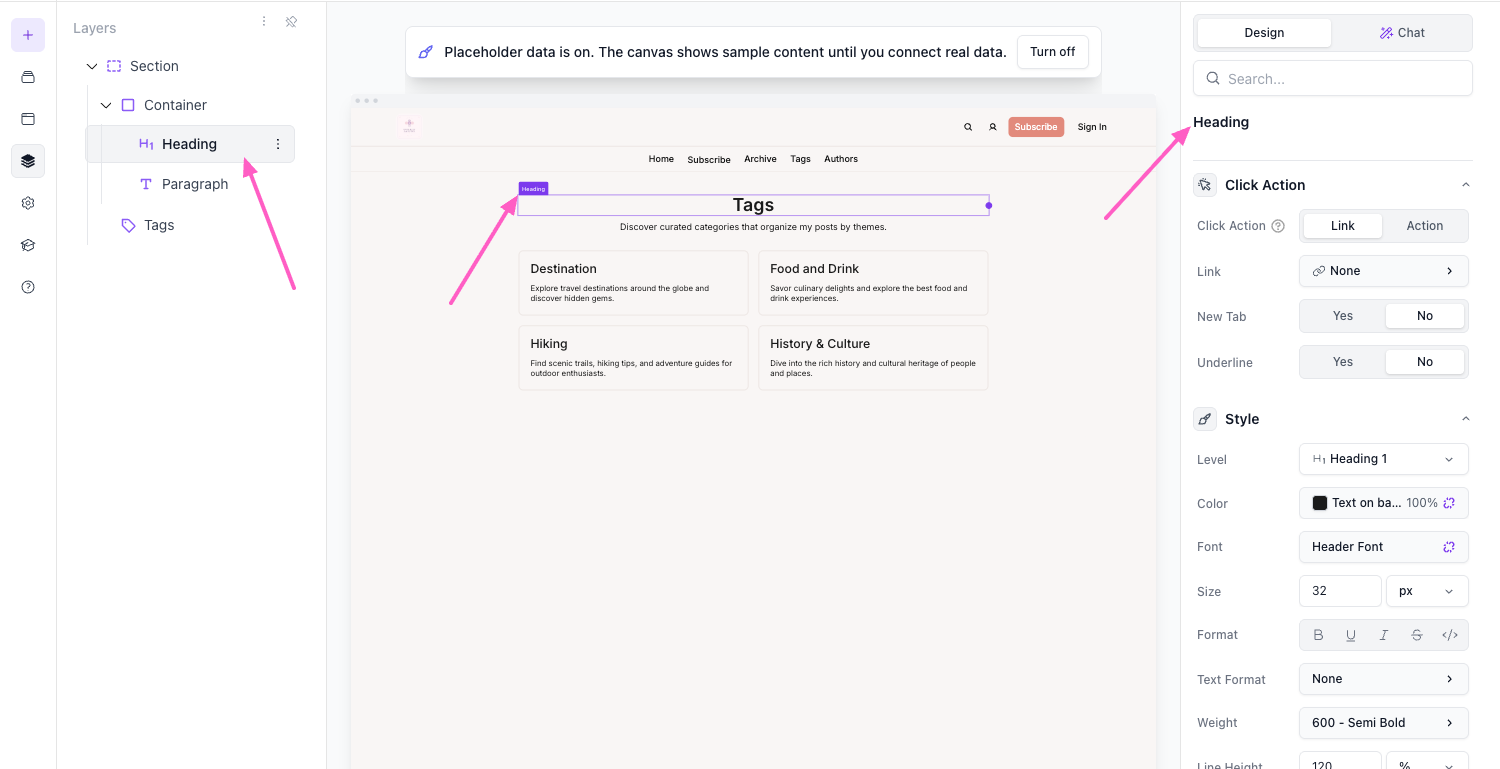The width and height of the screenshot is (1500, 769).
Task: Switch Click Action to Action option
Action: pos(1425,226)
